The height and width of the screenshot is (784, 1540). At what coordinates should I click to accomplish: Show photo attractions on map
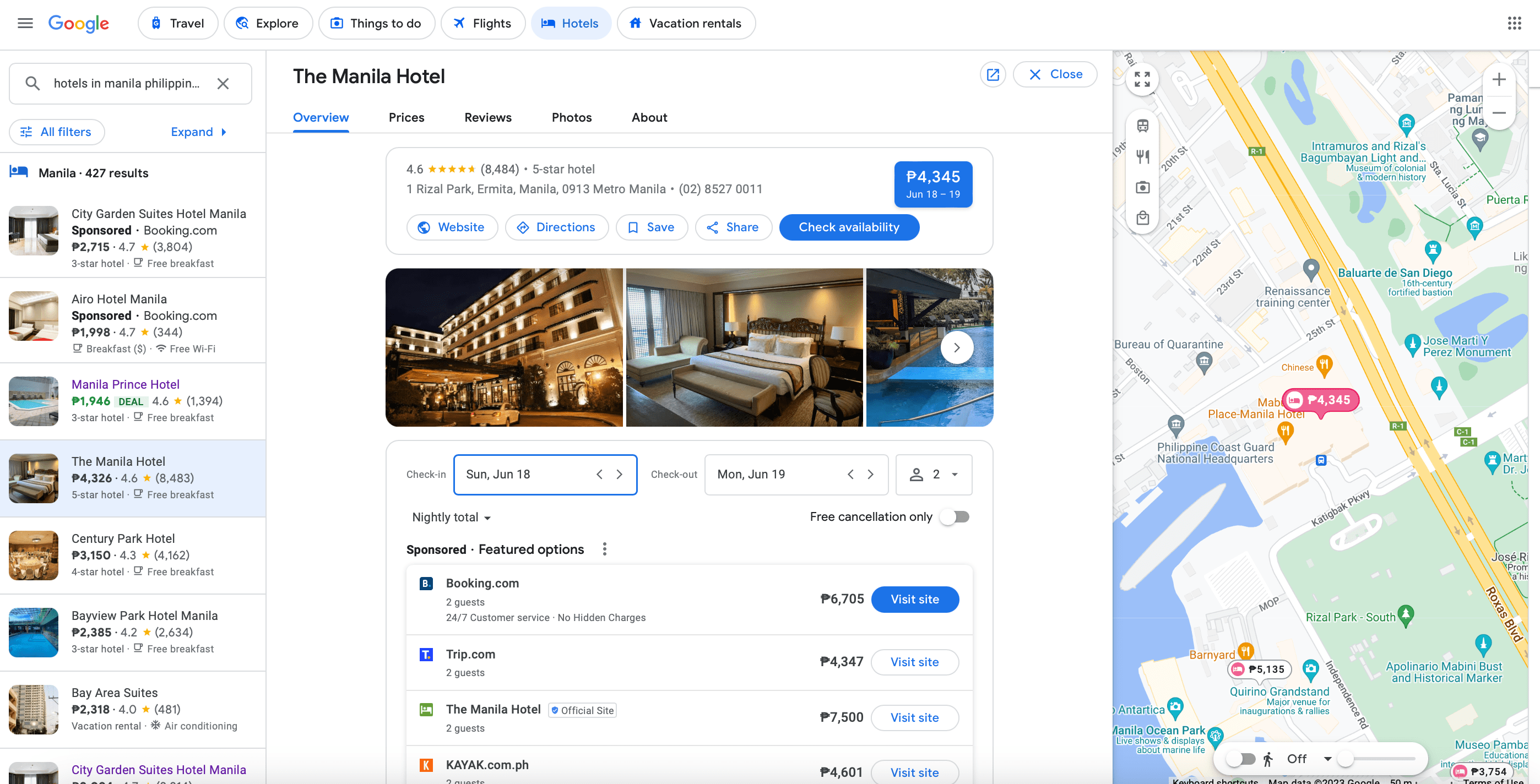[x=1142, y=188]
